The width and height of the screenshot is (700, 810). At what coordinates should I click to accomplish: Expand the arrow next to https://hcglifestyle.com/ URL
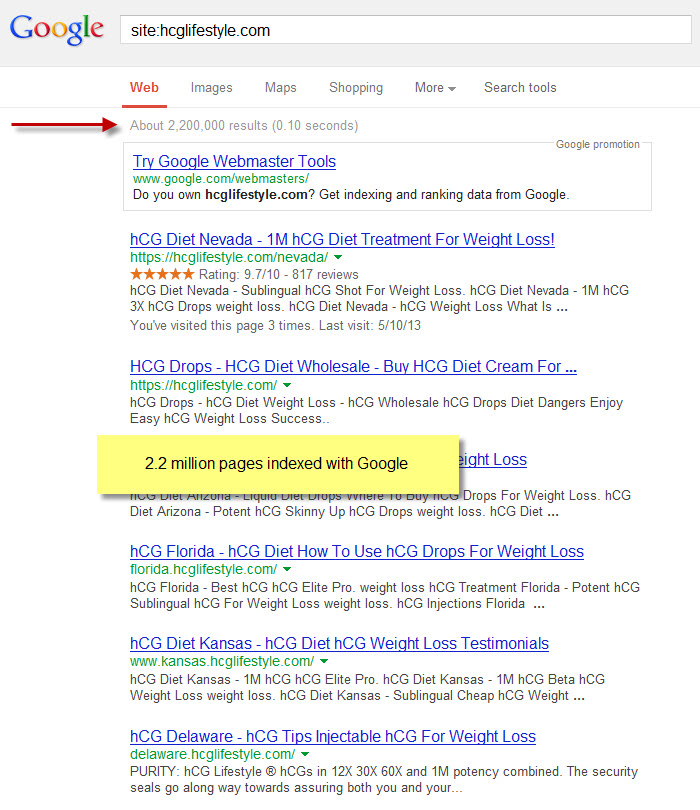click(287, 385)
